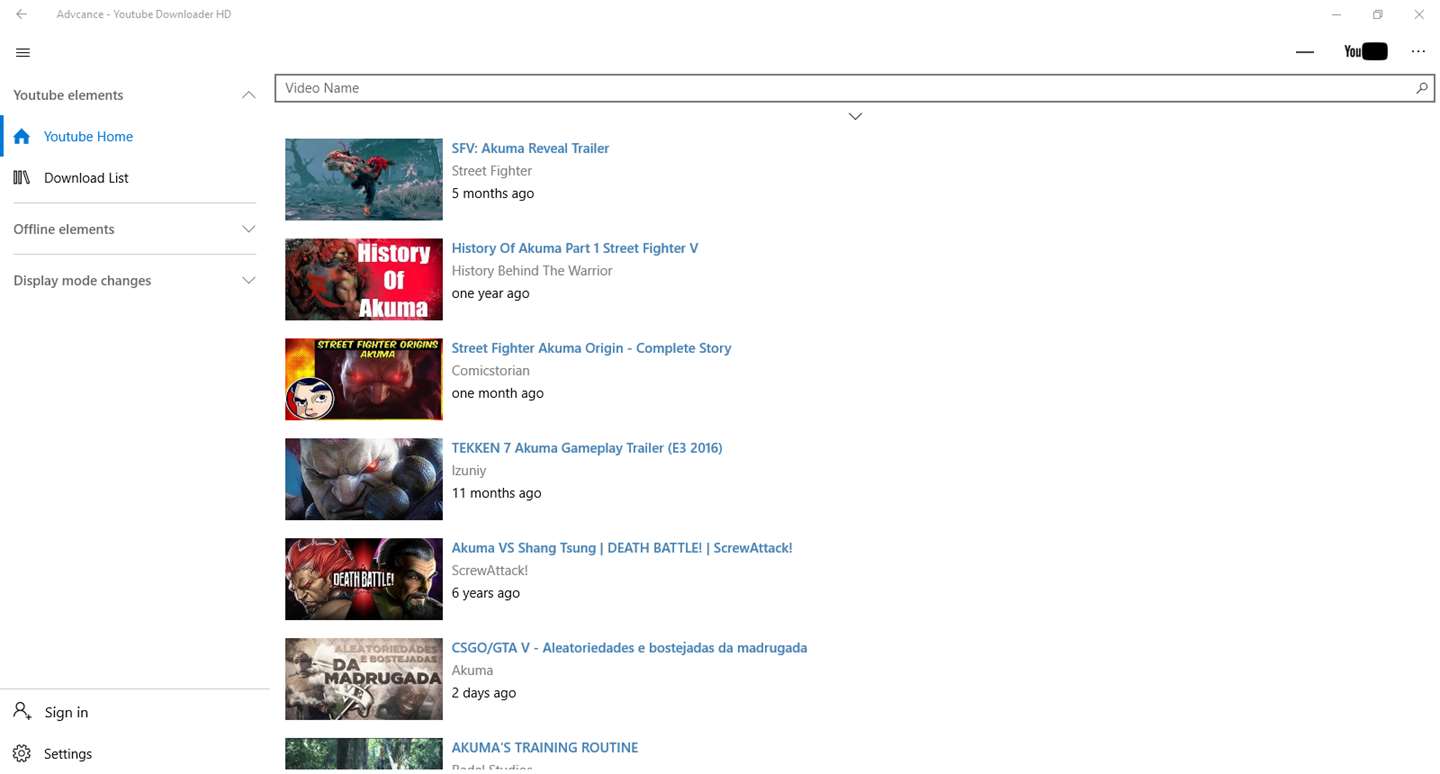
Task: Open Street Fighter Akuma Origin video link
Action: tap(591, 348)
